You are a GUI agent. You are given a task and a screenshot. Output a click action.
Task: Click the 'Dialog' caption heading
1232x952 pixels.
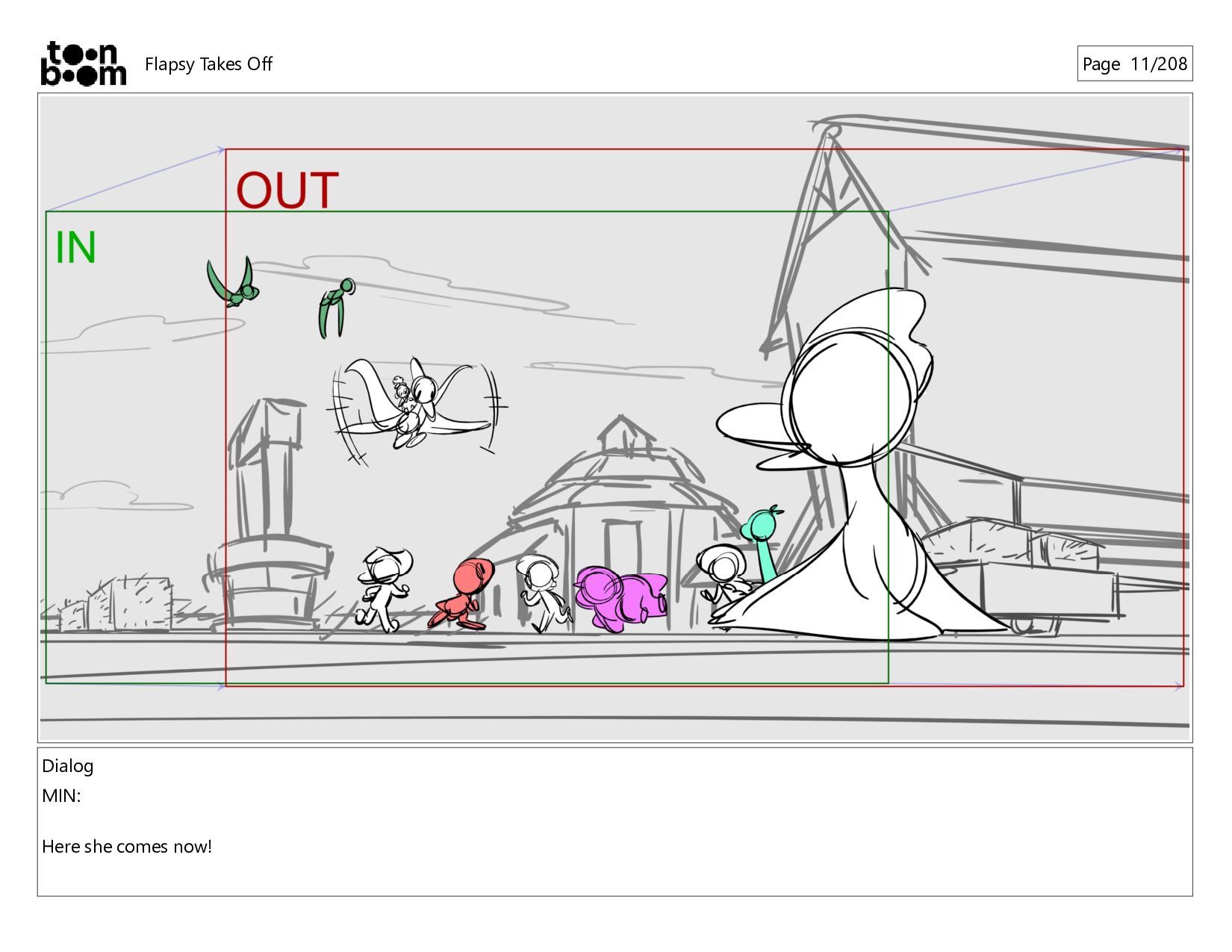(x=67, y=766)
